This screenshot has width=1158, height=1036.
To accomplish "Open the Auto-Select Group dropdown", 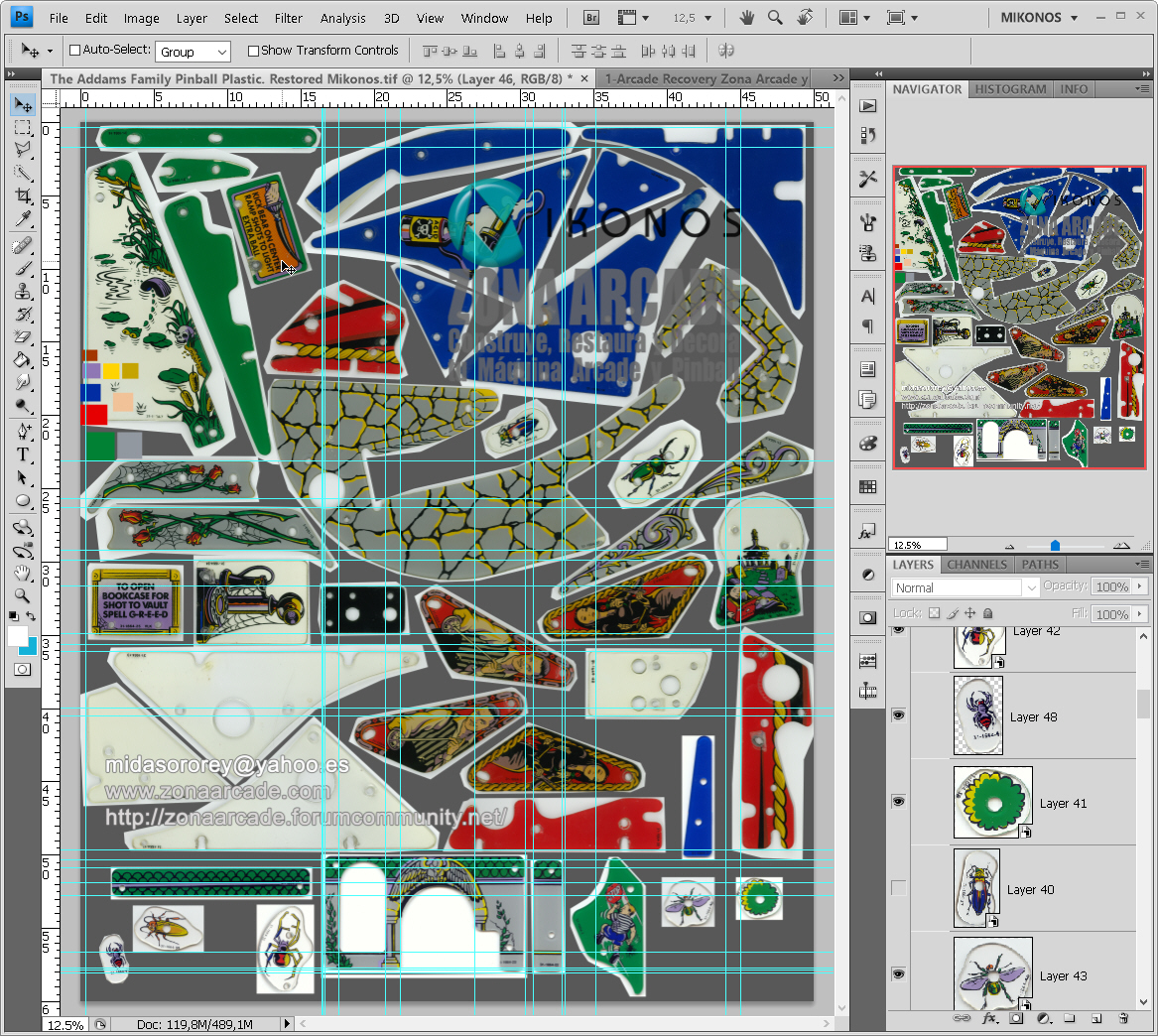I will point(194,52).
